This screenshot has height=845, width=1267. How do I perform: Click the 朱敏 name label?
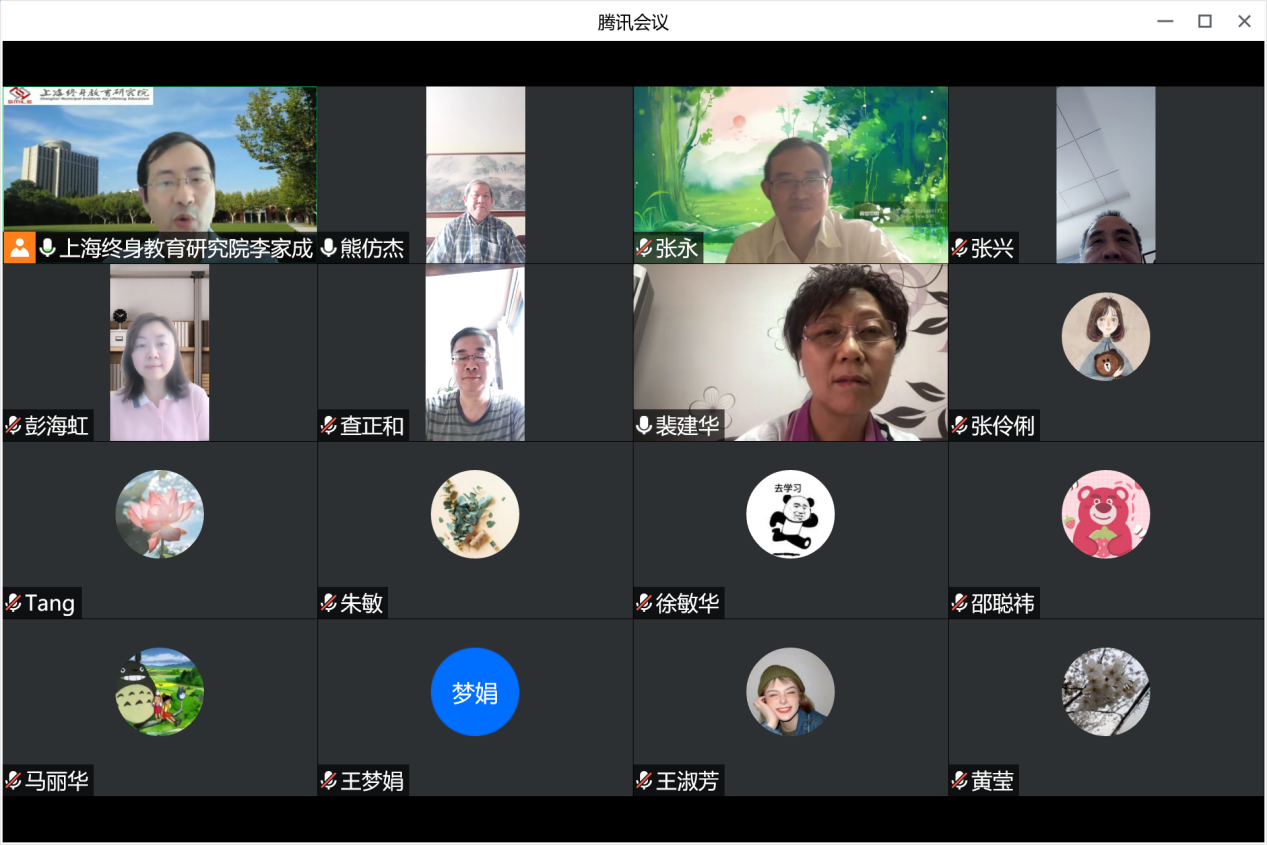coord(362,603)
